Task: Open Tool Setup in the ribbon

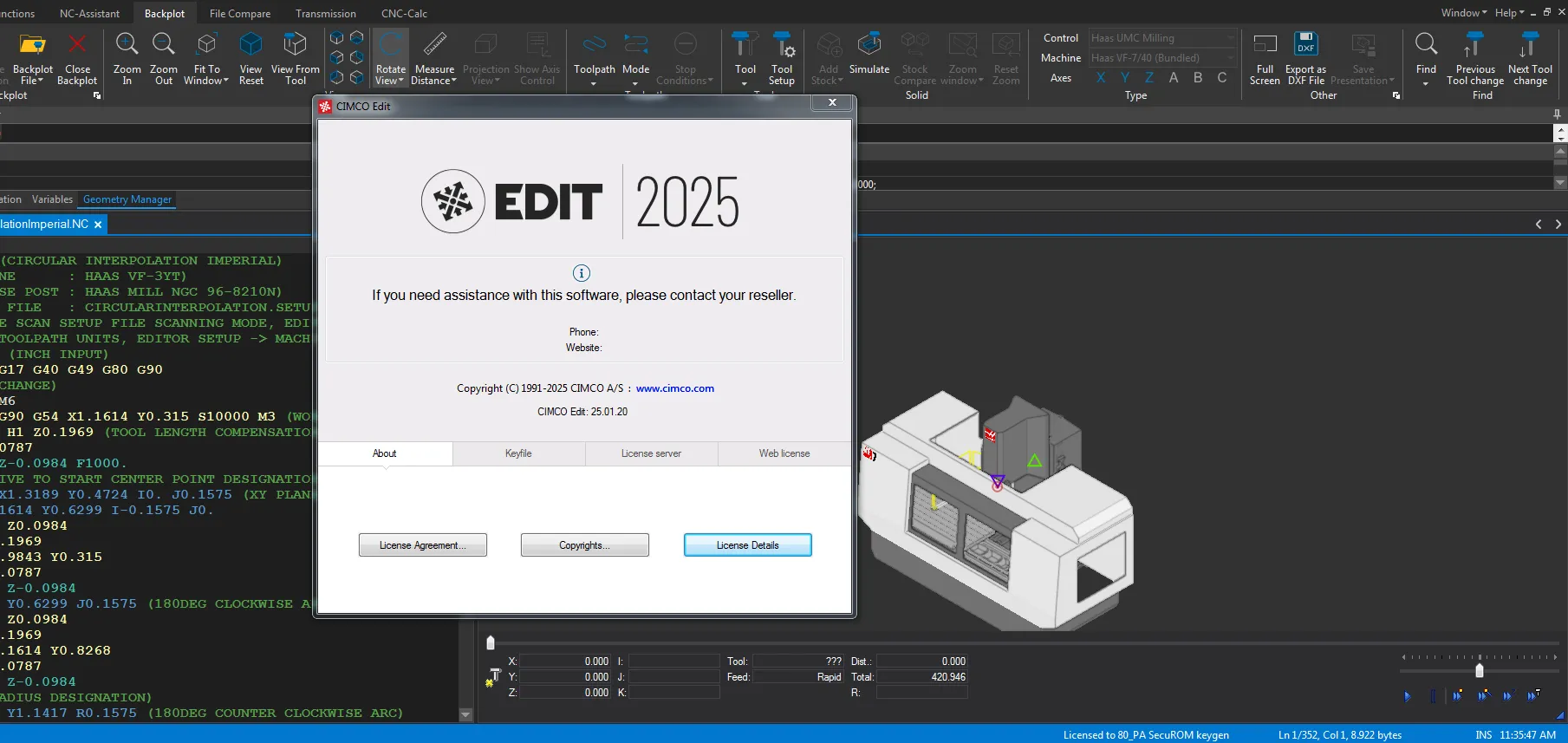Action: pos(782,57)
